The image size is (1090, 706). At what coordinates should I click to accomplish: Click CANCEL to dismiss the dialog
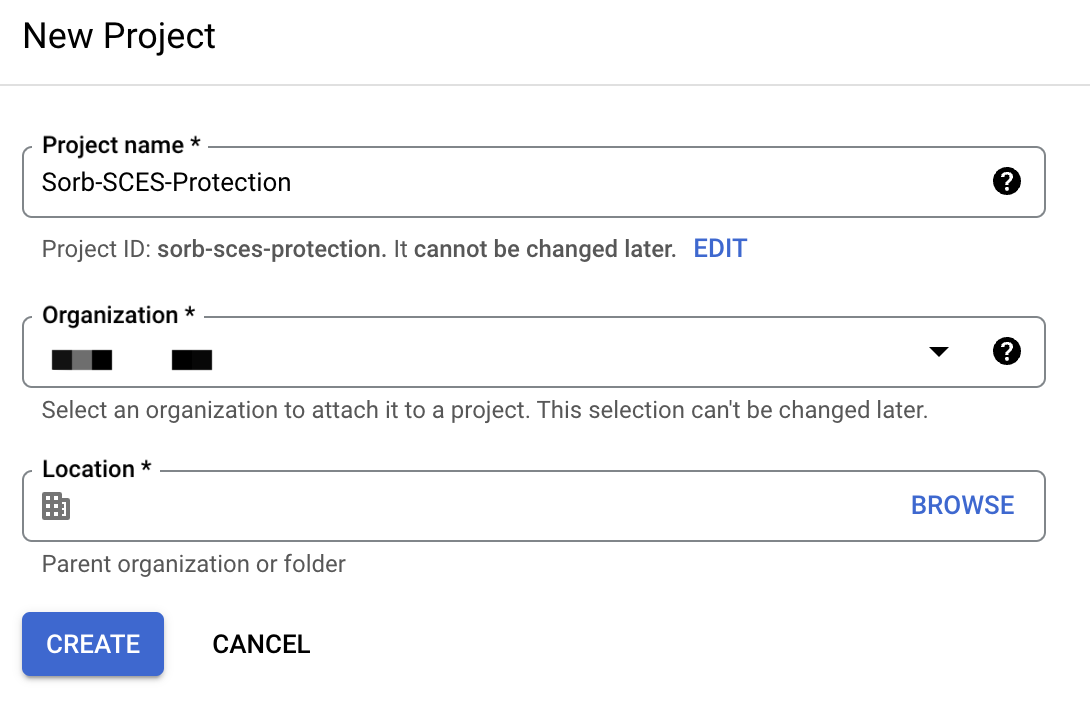260,644
